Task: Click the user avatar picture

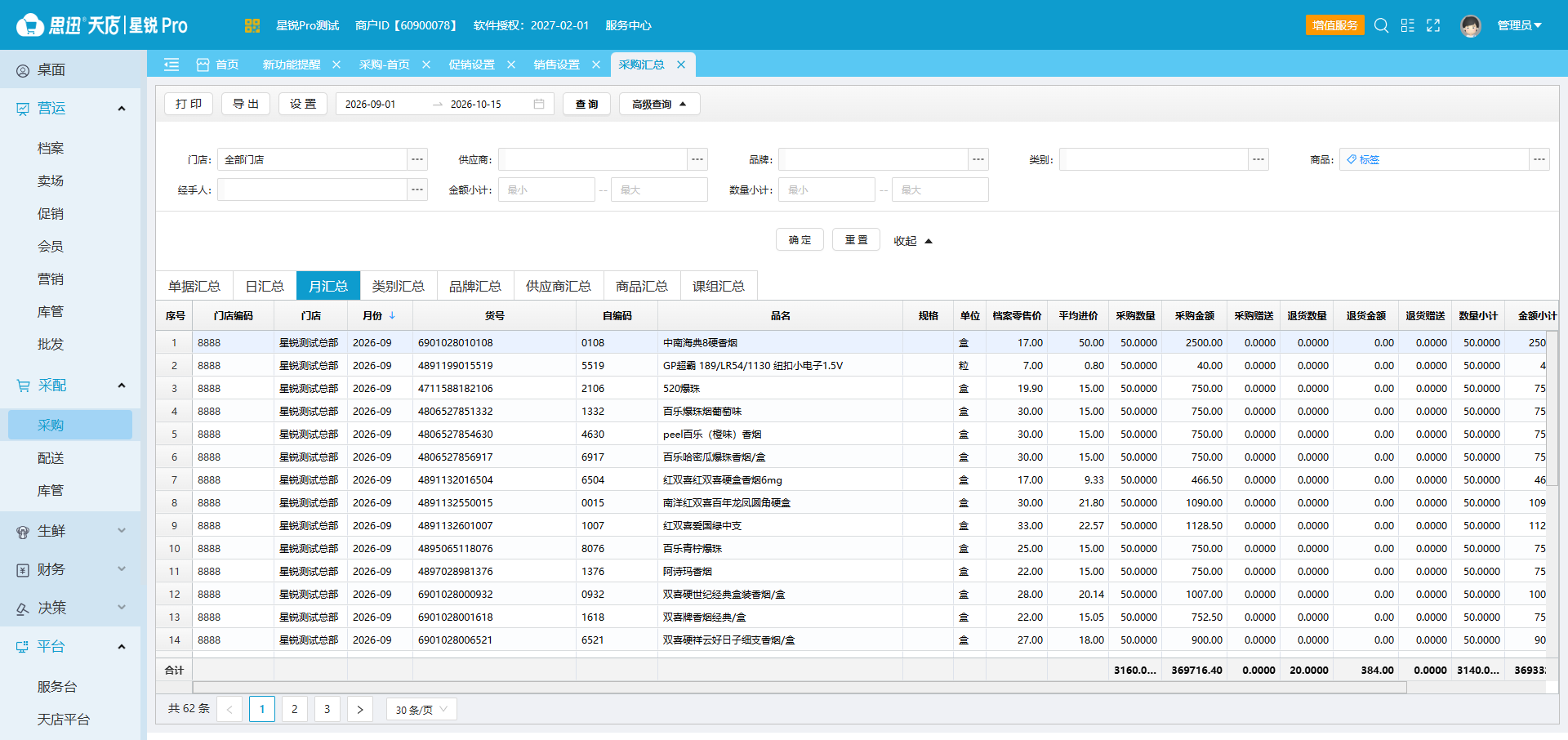Action: pos(1471,26)
